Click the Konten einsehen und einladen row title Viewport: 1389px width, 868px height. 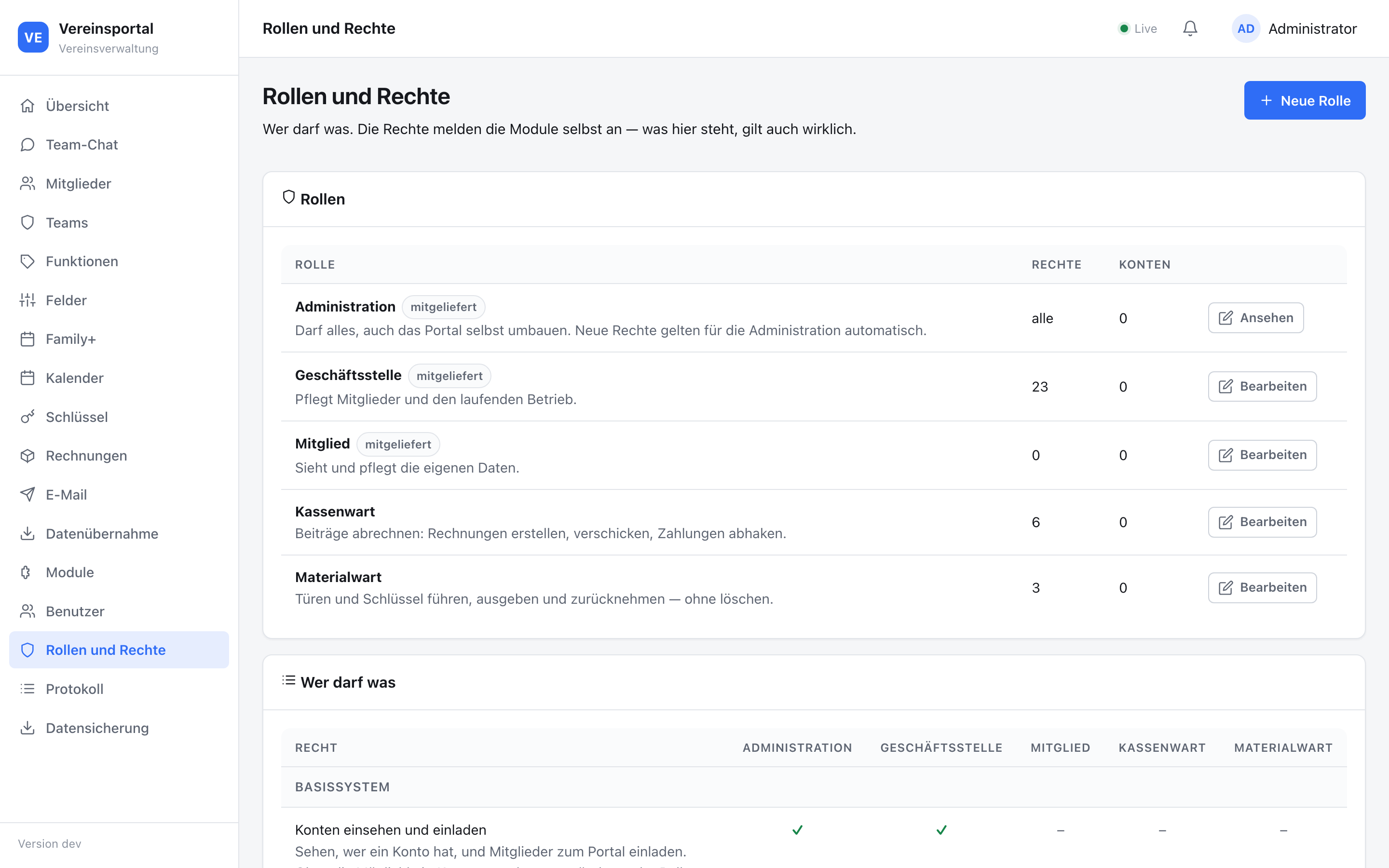coord(390,830)
